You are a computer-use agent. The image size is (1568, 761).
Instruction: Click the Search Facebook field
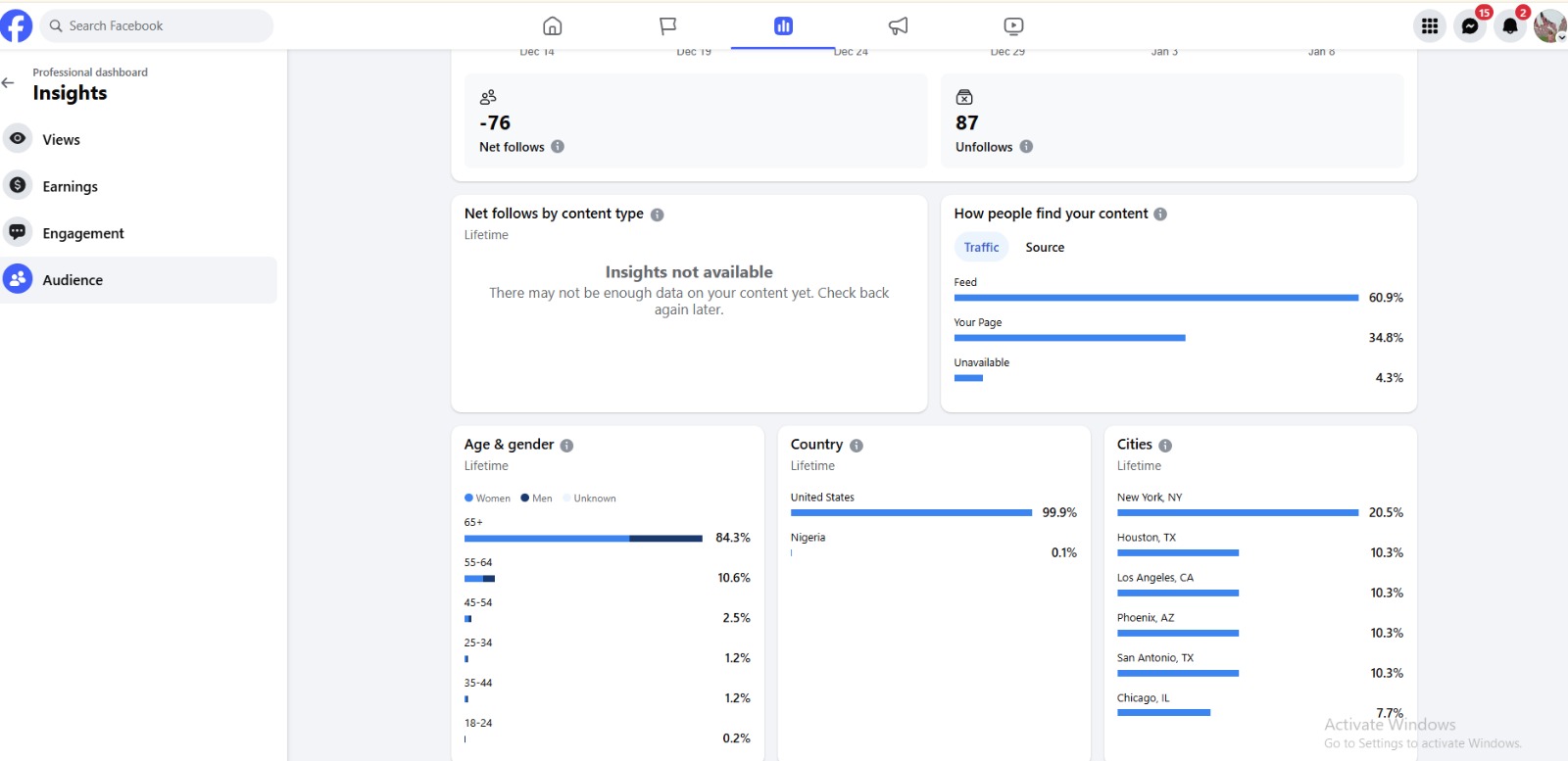(x=157, y=25)
